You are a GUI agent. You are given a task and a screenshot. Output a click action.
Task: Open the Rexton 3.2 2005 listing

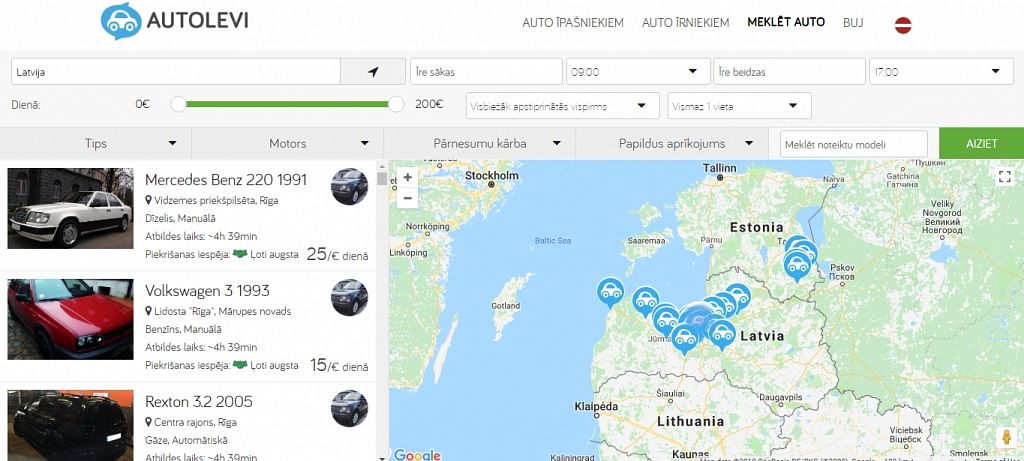tap(199, 402)
